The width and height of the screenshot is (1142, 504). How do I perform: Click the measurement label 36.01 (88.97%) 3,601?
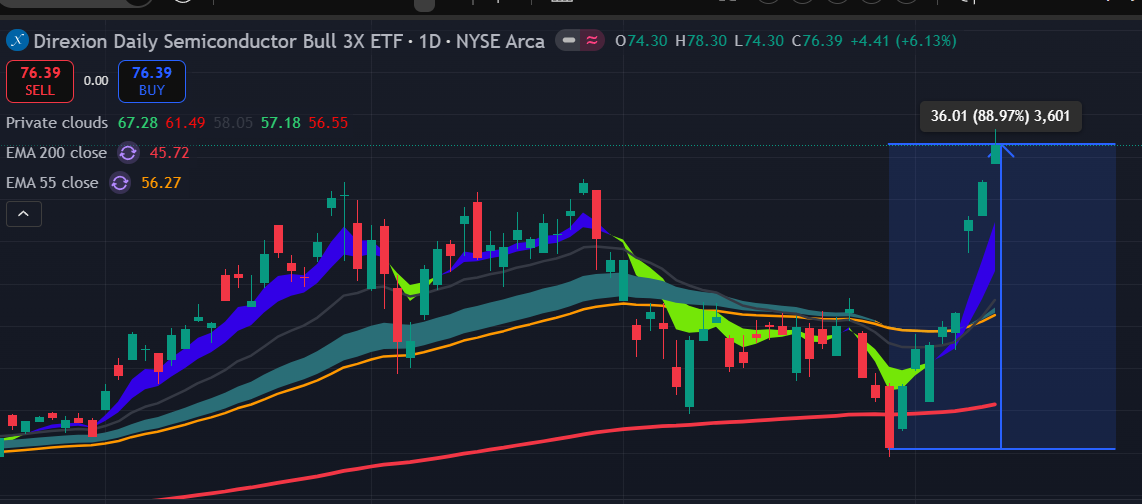click(x=1001, y=115)
